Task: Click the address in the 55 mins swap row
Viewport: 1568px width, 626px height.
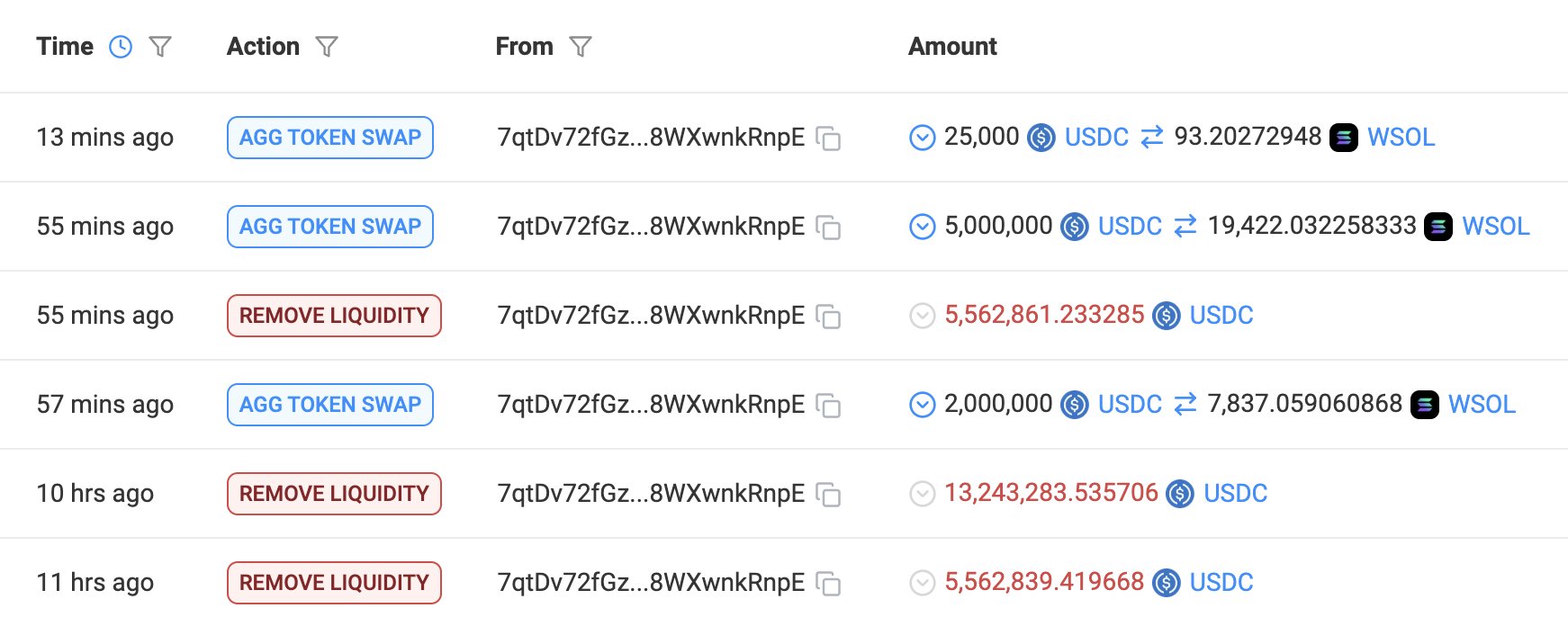Action: pyautogui.click(x=651, y=227)
